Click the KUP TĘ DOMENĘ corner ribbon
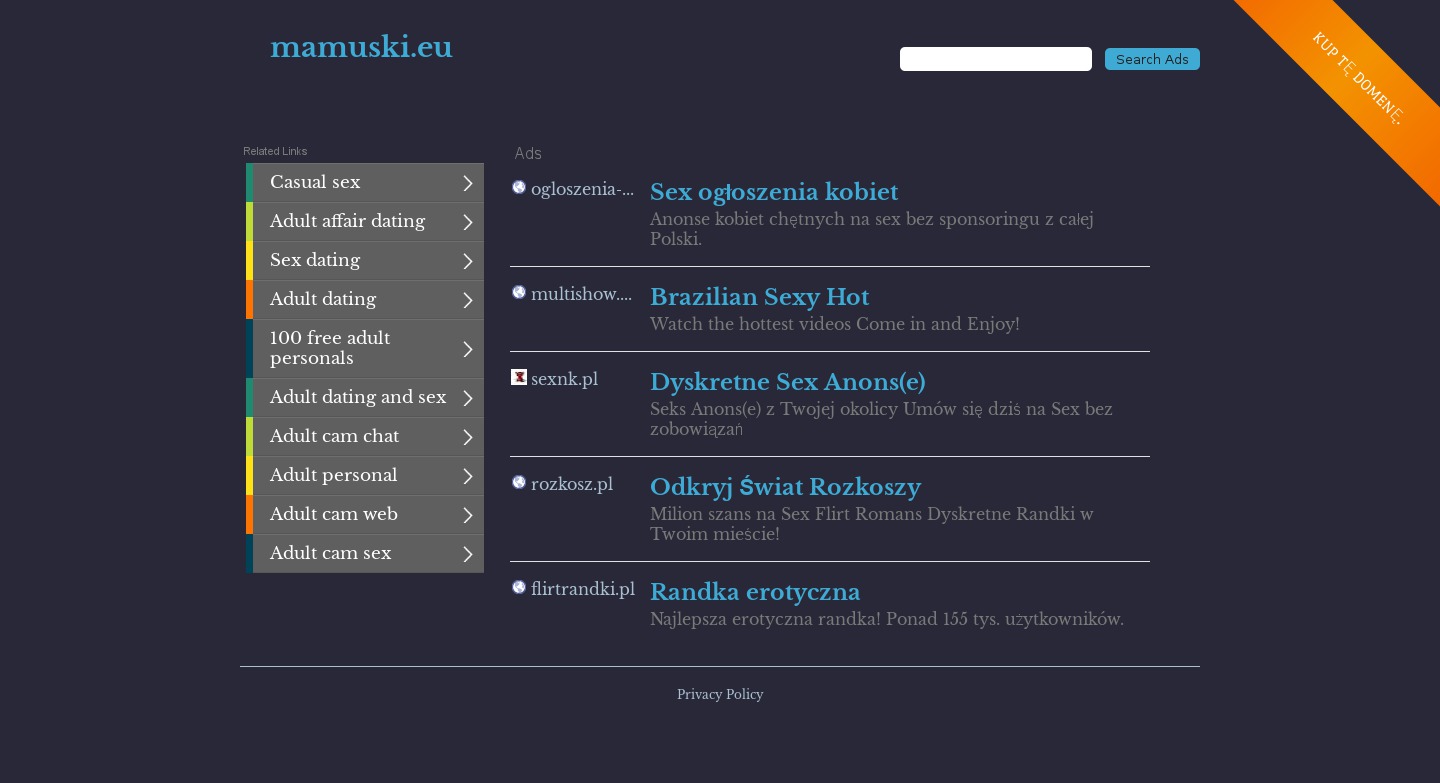Viewport: 1440px width, 783px height. [1357, 78]
